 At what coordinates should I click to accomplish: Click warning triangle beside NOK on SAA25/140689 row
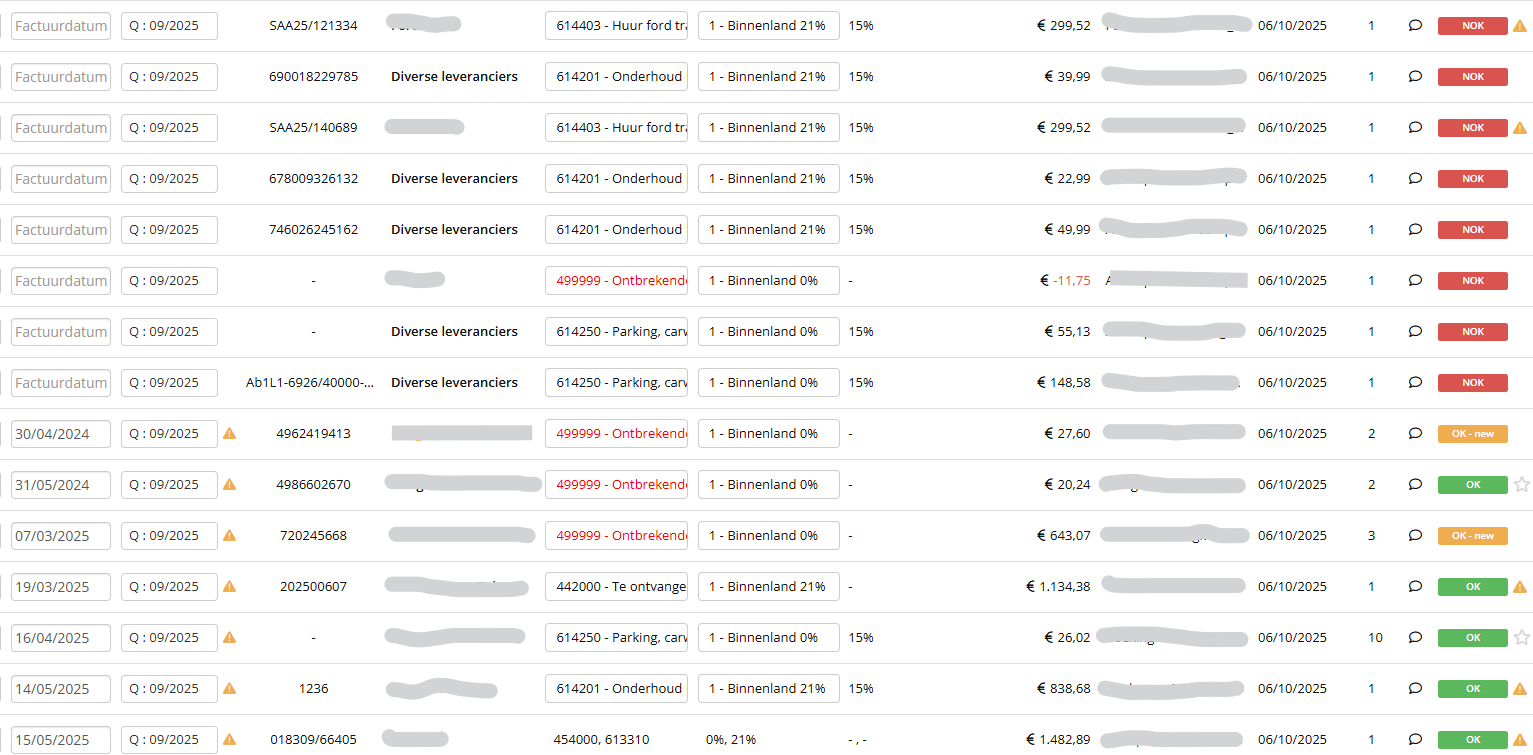[x=1520, y=128]
